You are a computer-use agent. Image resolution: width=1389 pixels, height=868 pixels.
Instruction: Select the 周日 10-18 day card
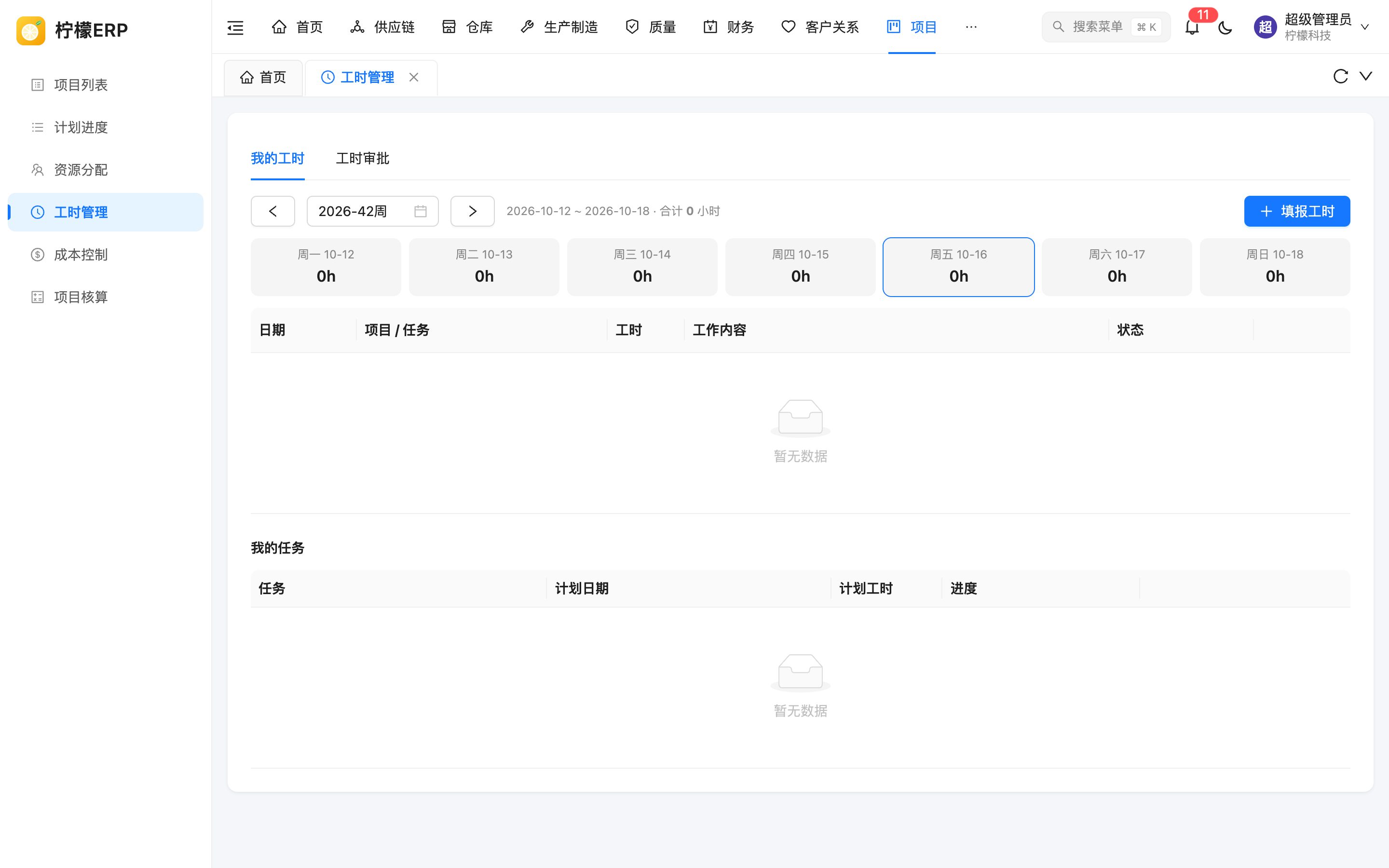pos(1275,267)
